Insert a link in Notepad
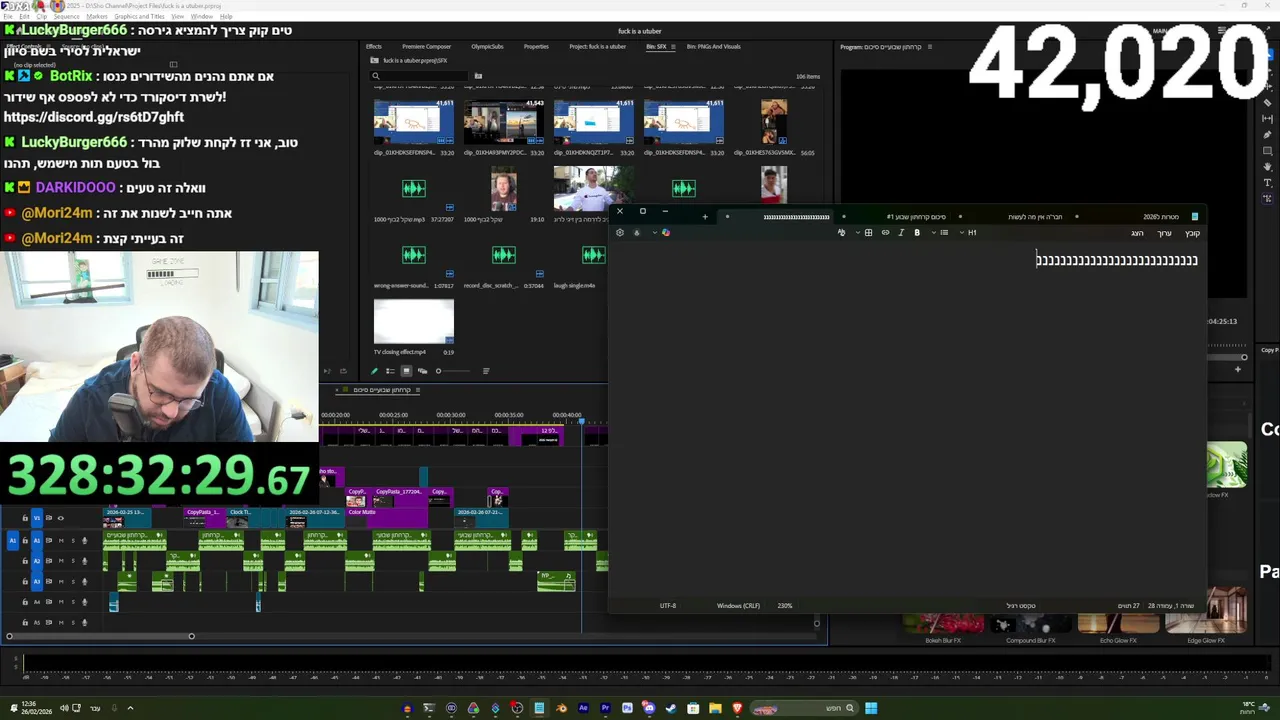The image size is (1280, 720). (x=885, y=232)
